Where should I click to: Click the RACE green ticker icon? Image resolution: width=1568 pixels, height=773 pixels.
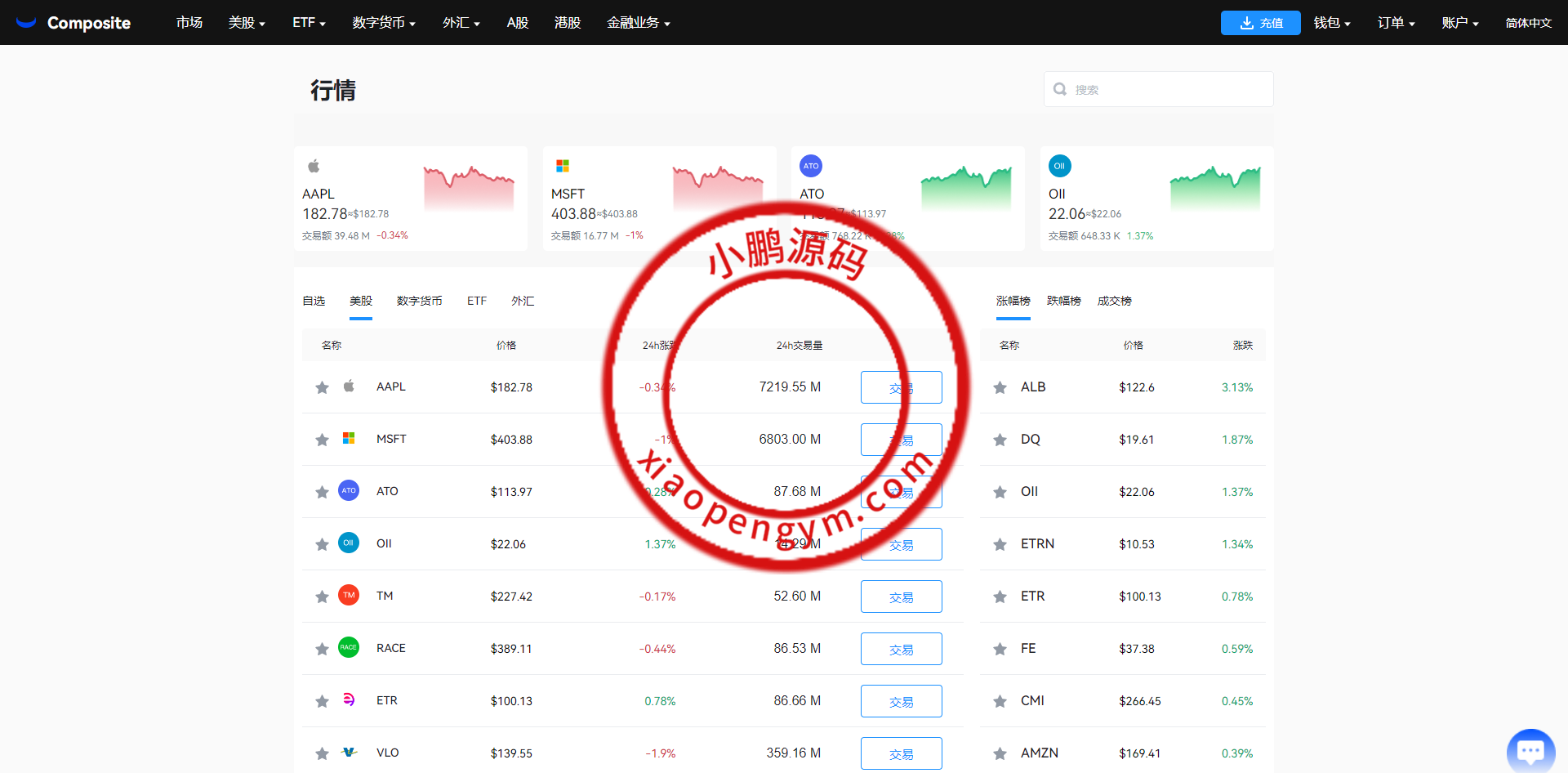(x=349, y=648)
